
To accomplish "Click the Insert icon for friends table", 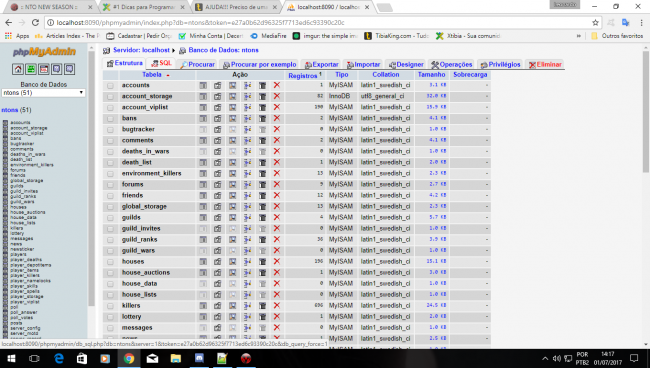I will coord(247,196).
